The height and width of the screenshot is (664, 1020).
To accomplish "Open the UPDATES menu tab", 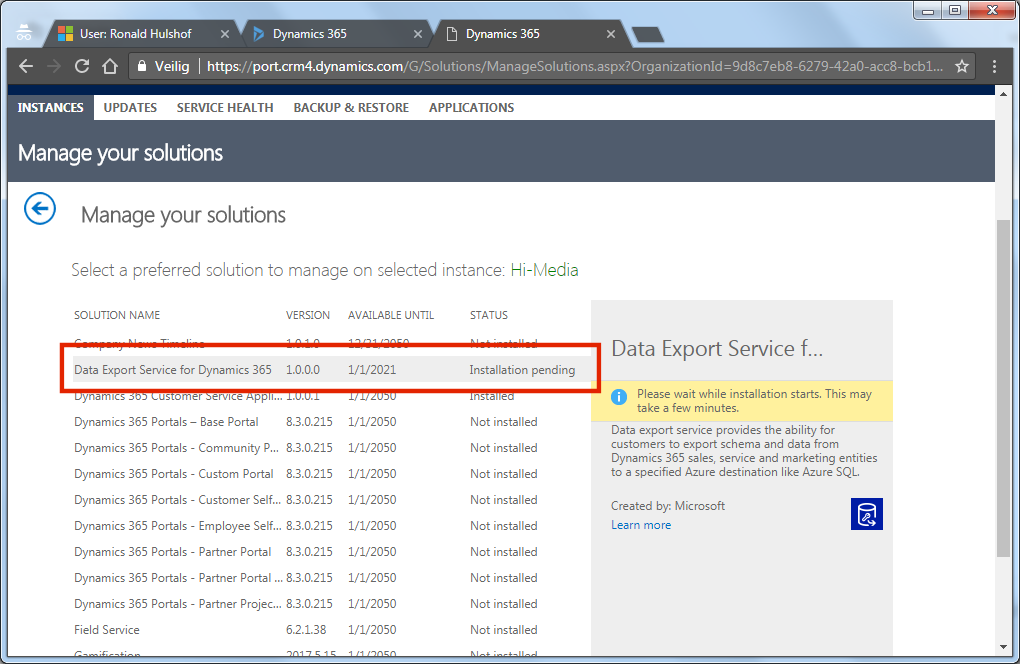I will coord(130,107).
